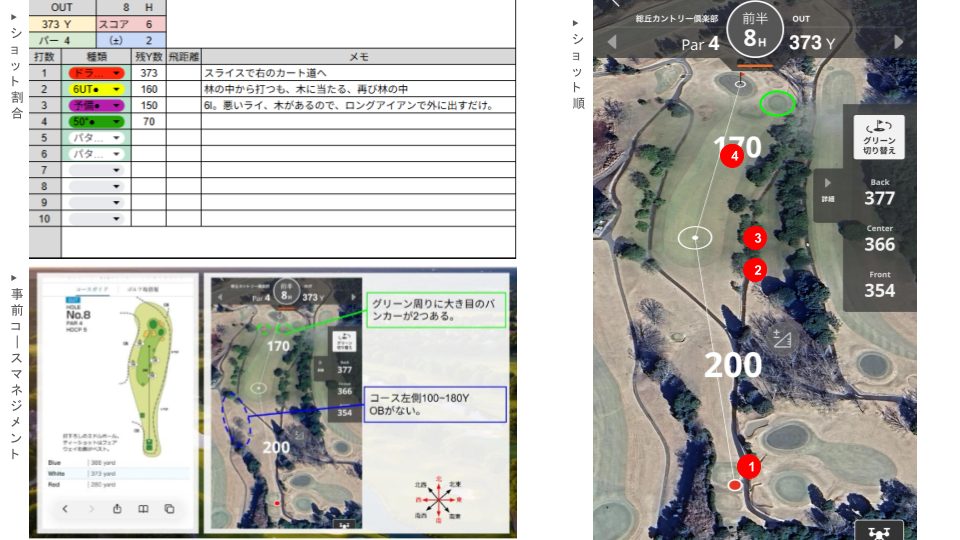Open the empty club dropdown in row 7
Image resolution: width=960 pixels, height=540 pixels.
[95, 170]
